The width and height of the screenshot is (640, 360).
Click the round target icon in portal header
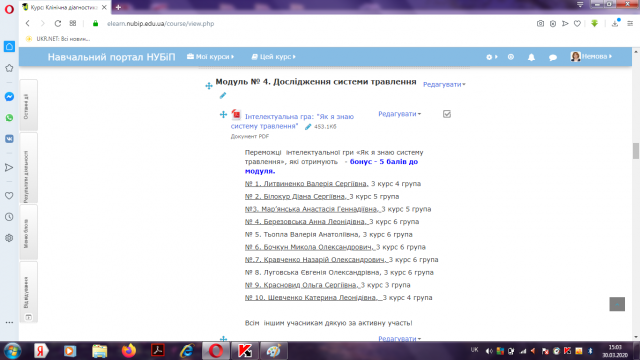click(x=511, y=57)
